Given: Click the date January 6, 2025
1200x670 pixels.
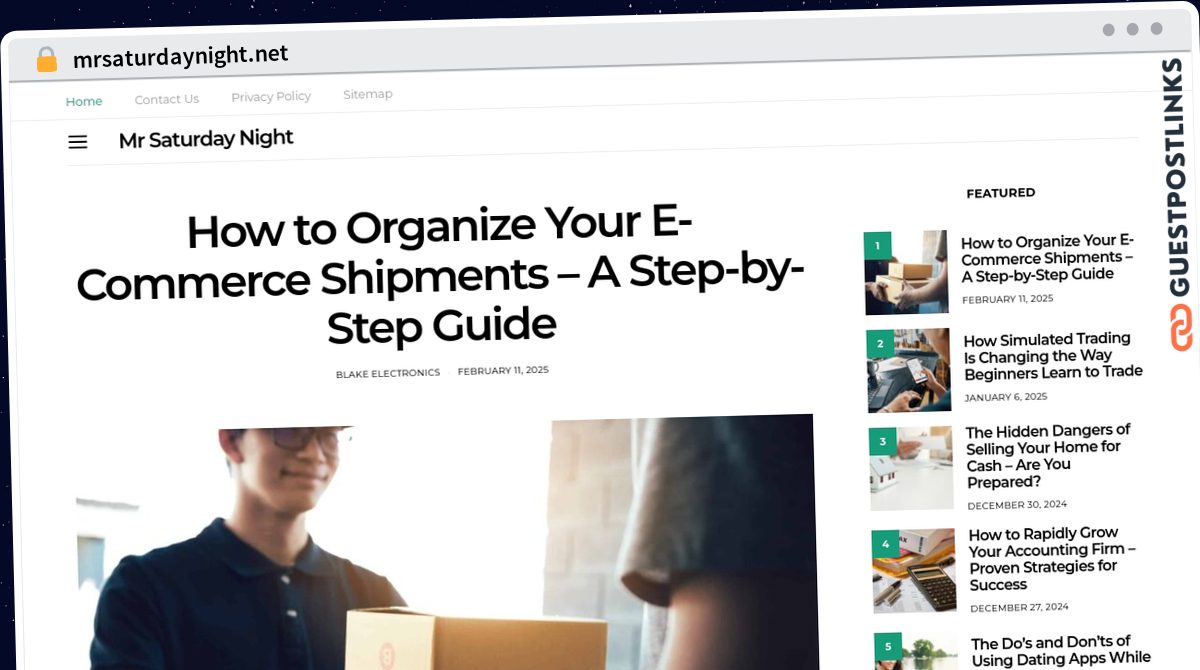Looking at the screenshot, I should [1006, 397].
